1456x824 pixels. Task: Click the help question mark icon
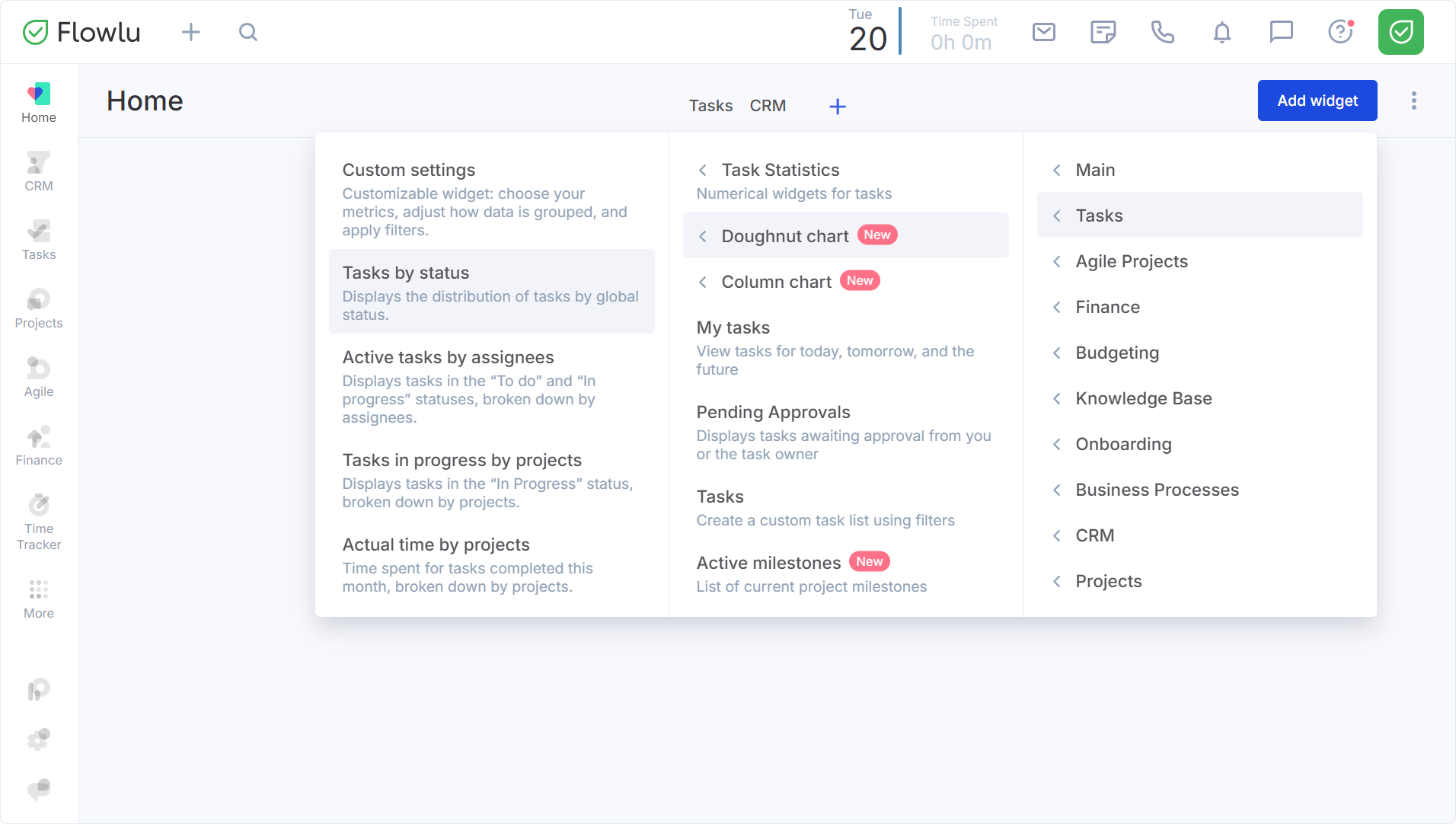pyautogui.click(x=1340, y=32)
